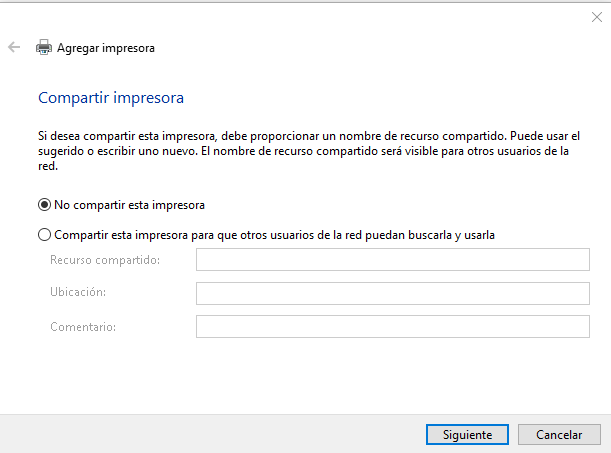Click the Siguiente button

[467, 434]
